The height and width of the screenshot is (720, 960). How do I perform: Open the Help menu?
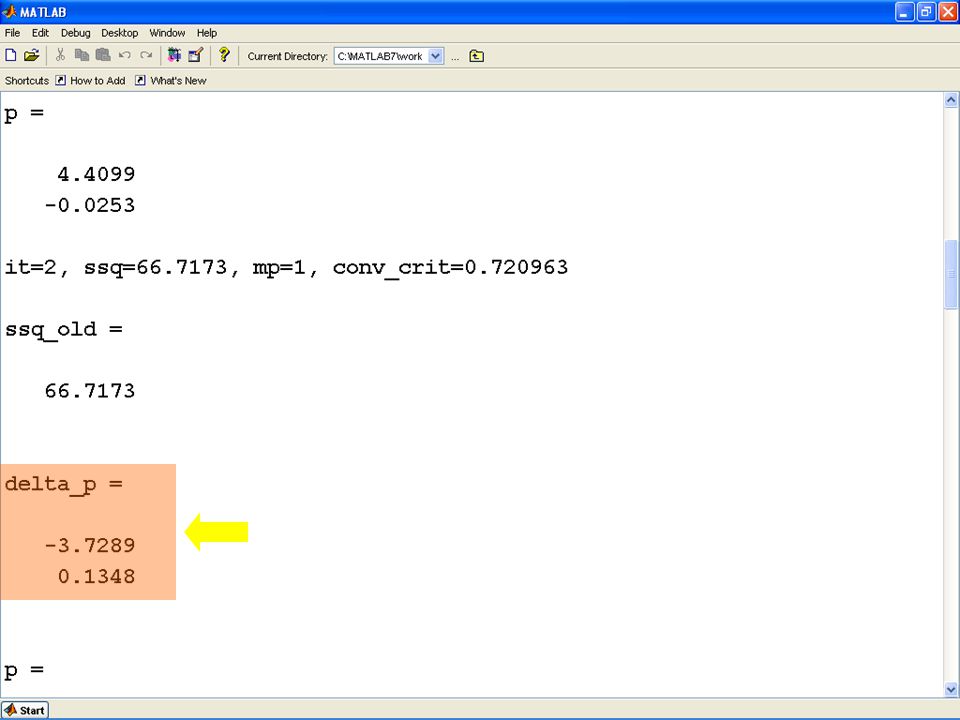coord(207,33)
